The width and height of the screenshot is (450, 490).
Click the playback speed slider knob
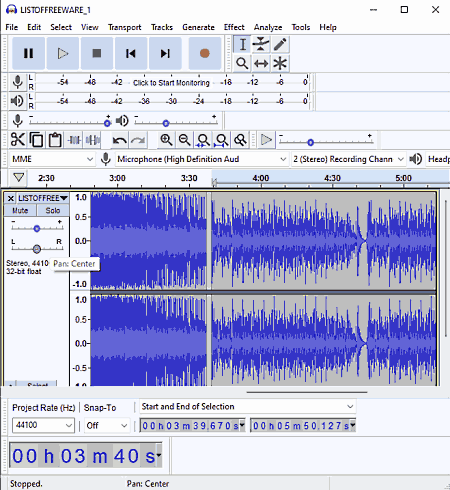coord(310,142)
